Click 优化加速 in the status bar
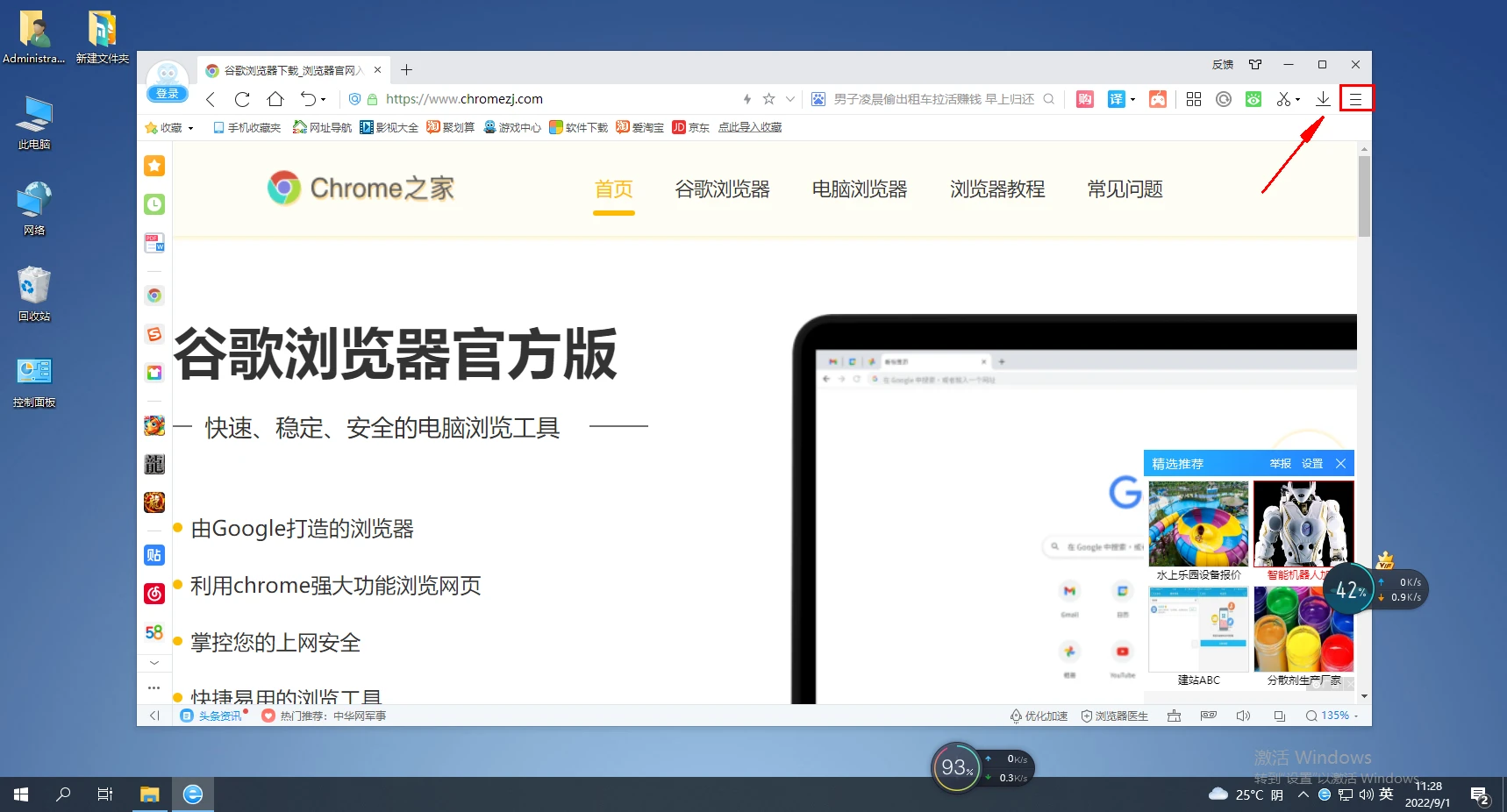1507x812 pixels. [x=1039, y=716]
